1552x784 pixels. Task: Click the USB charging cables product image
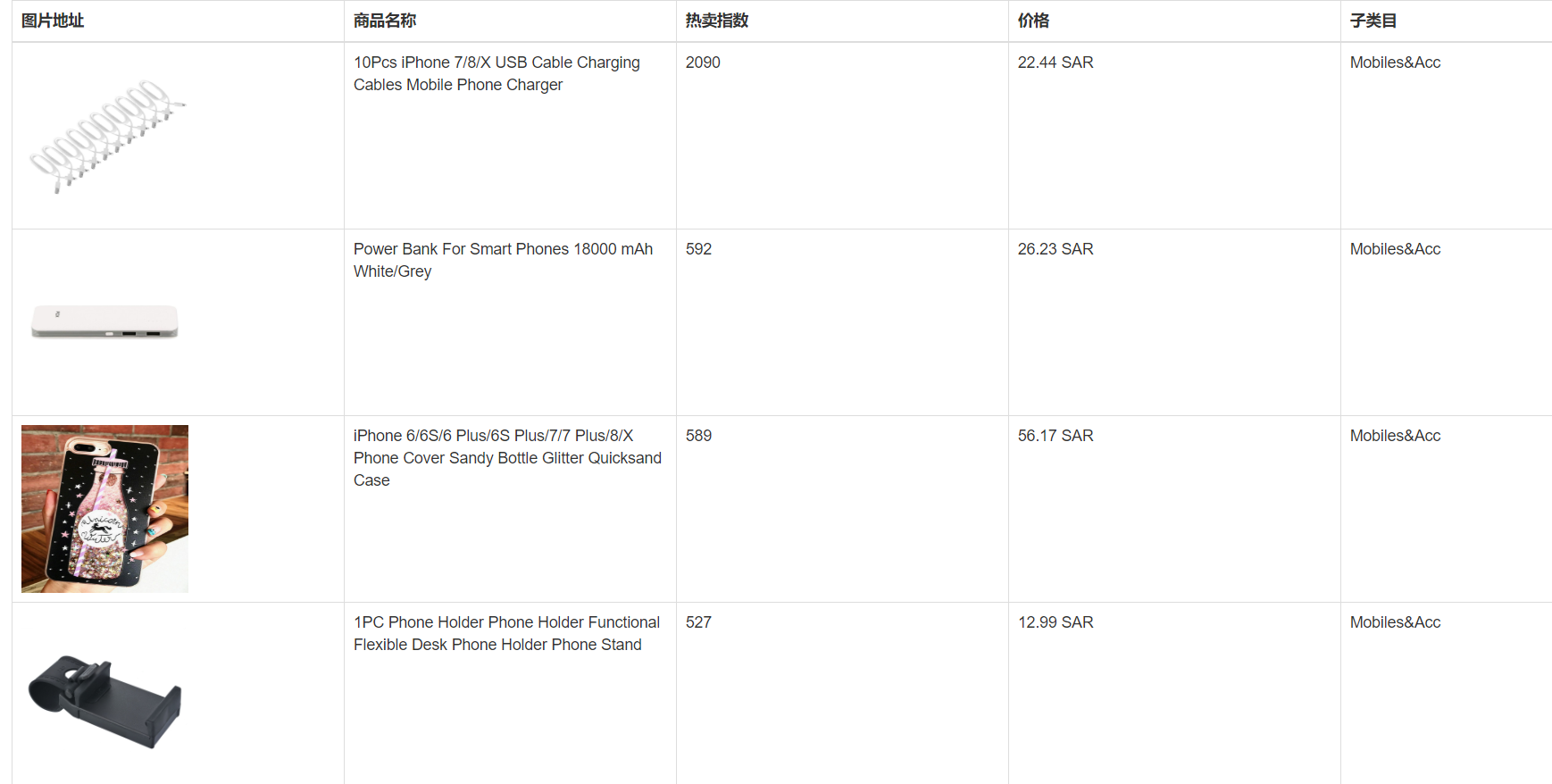(105, 136)
